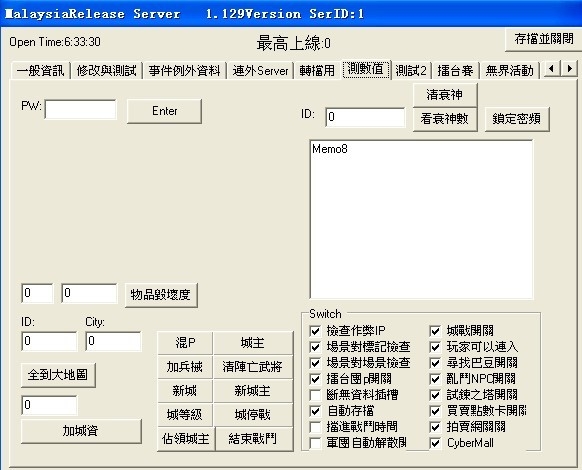Show earlier tabs with left arrow

tap(552, 69)
